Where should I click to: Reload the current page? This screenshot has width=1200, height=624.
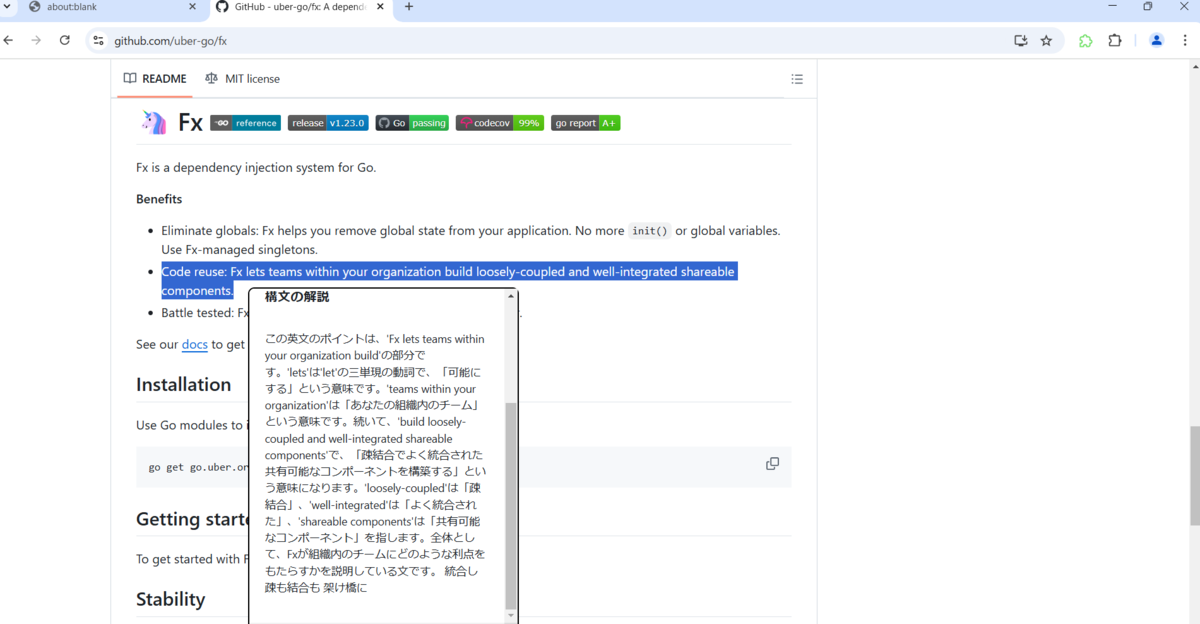(65, 40)
